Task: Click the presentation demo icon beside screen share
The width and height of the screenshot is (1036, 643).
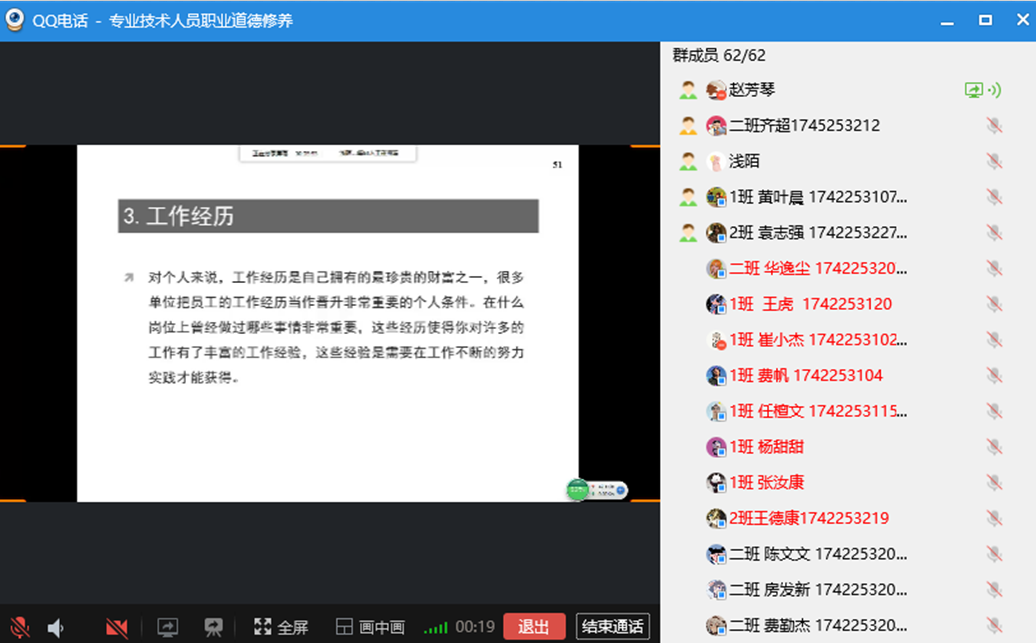Action: (213, 627)
